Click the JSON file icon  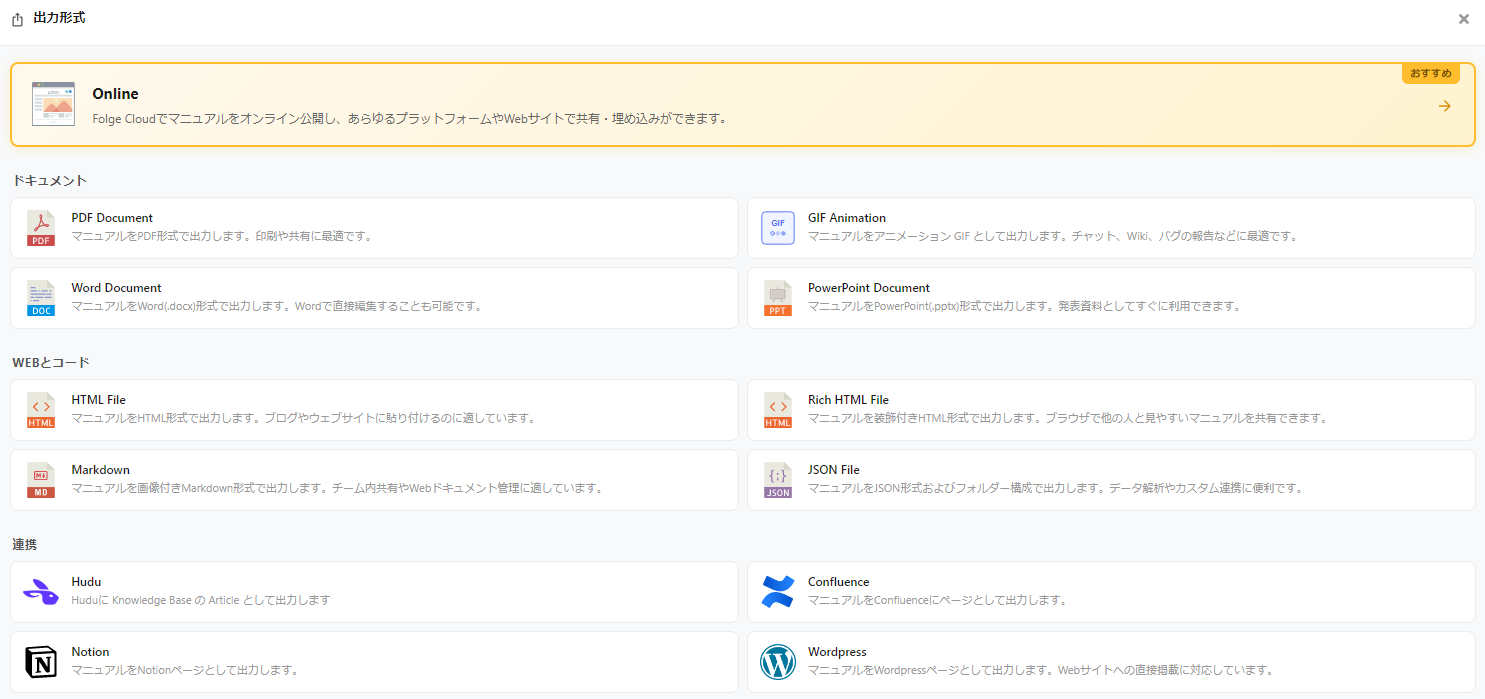778,481
